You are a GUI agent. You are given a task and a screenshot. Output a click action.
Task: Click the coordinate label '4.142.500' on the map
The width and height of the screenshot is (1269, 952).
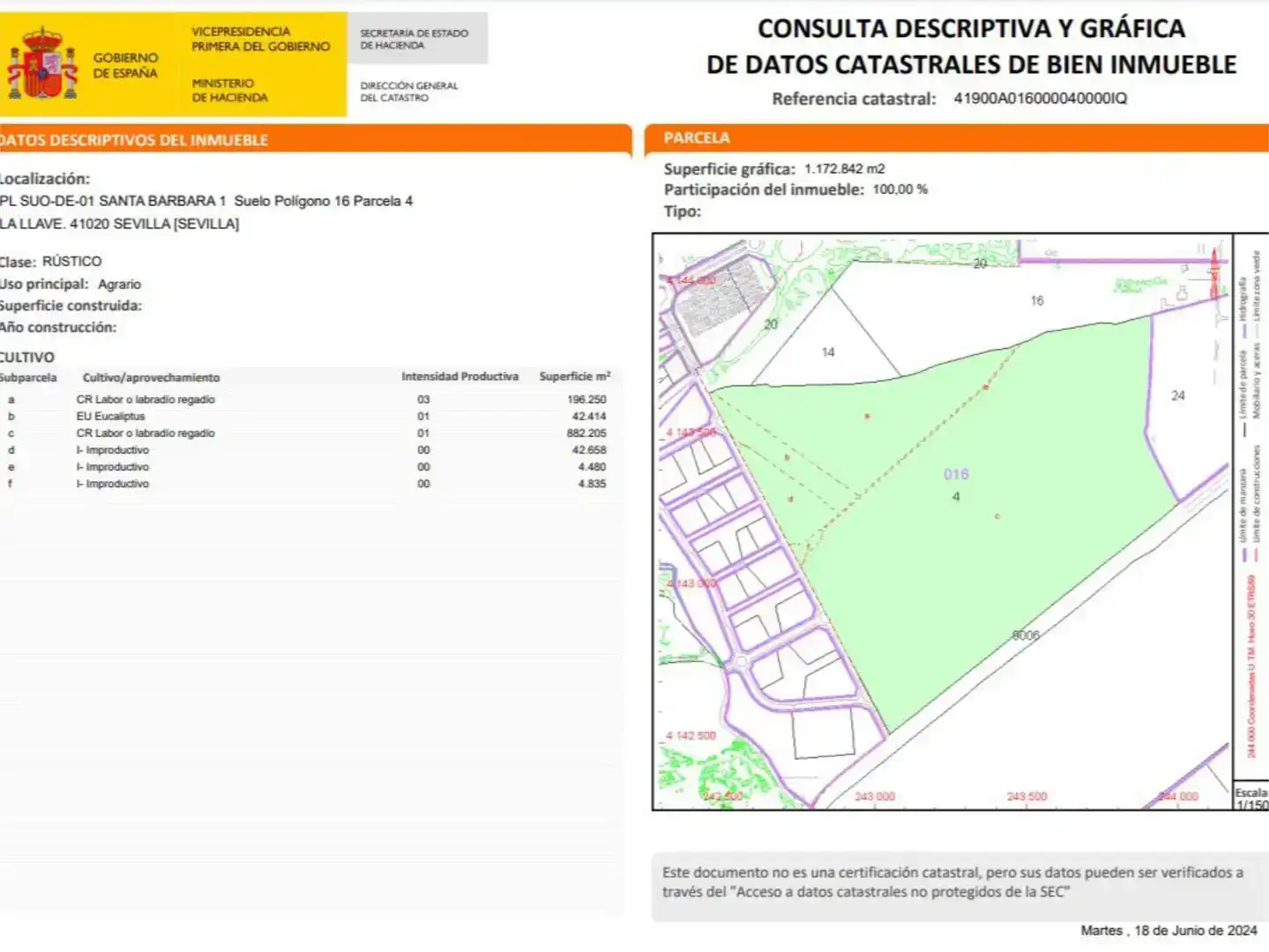coord(690,735)
